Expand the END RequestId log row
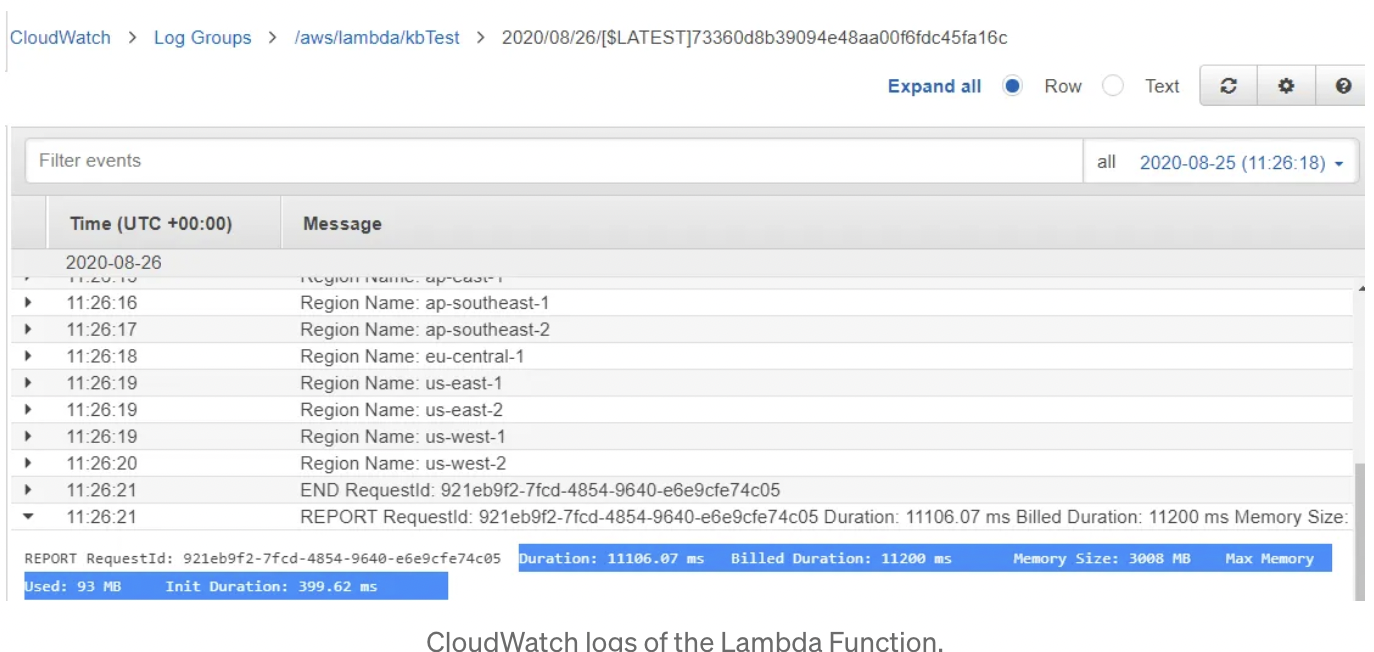1374x652 pixels. coord(28,490)
